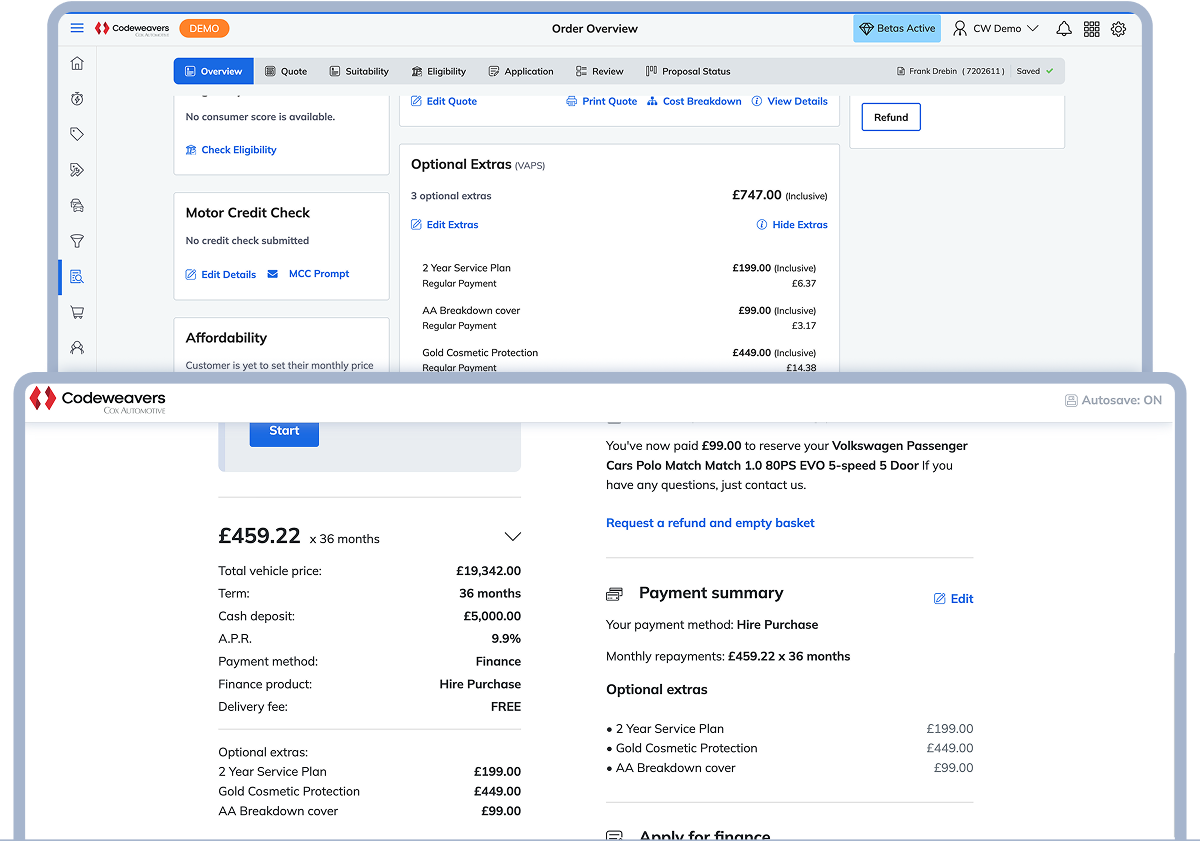Switch to the Review tab
This screenshot has width=1200, height=841.
point(600,71)
